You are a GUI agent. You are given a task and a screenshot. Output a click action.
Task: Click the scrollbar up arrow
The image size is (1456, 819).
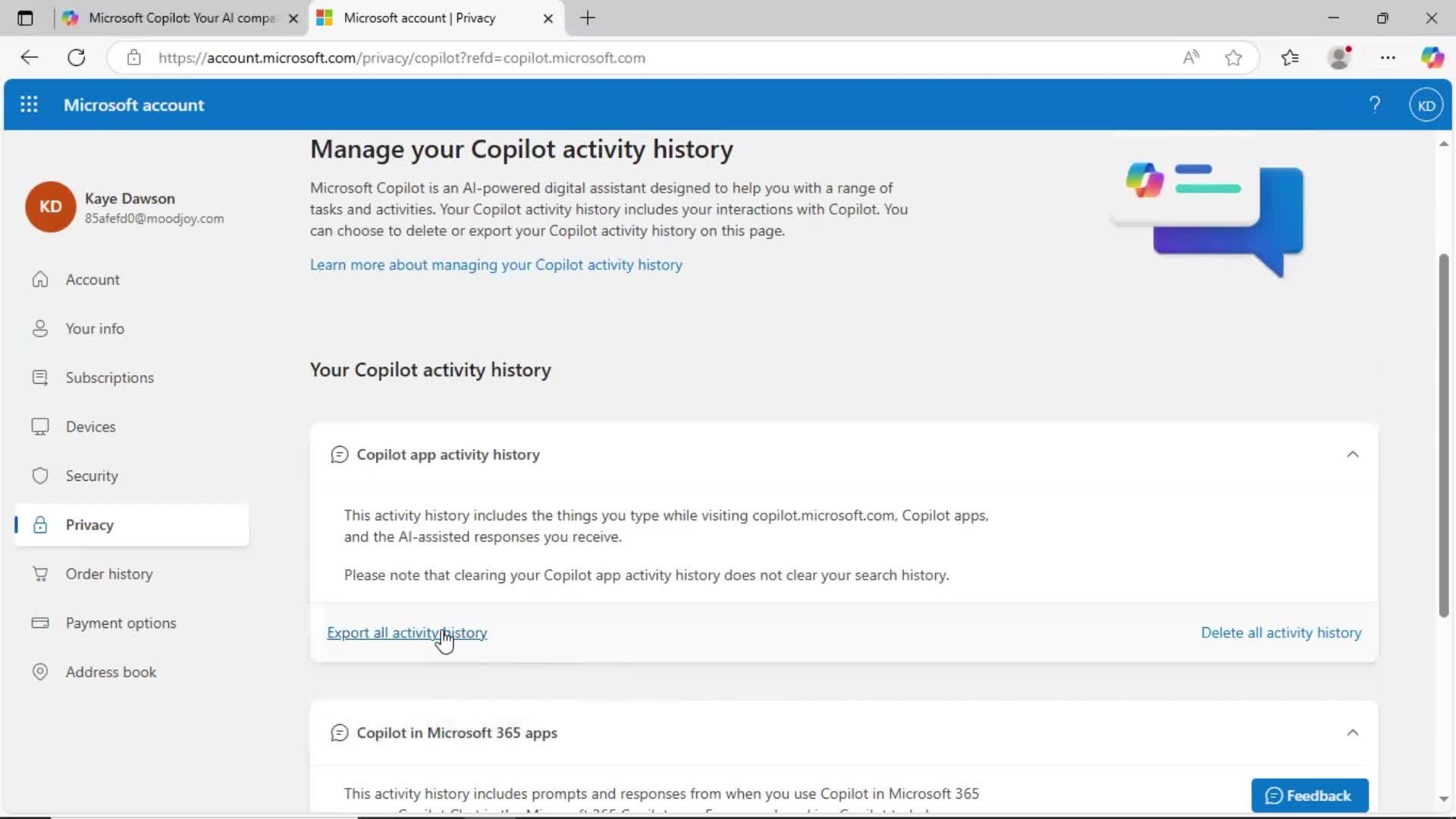point(1444,143)
